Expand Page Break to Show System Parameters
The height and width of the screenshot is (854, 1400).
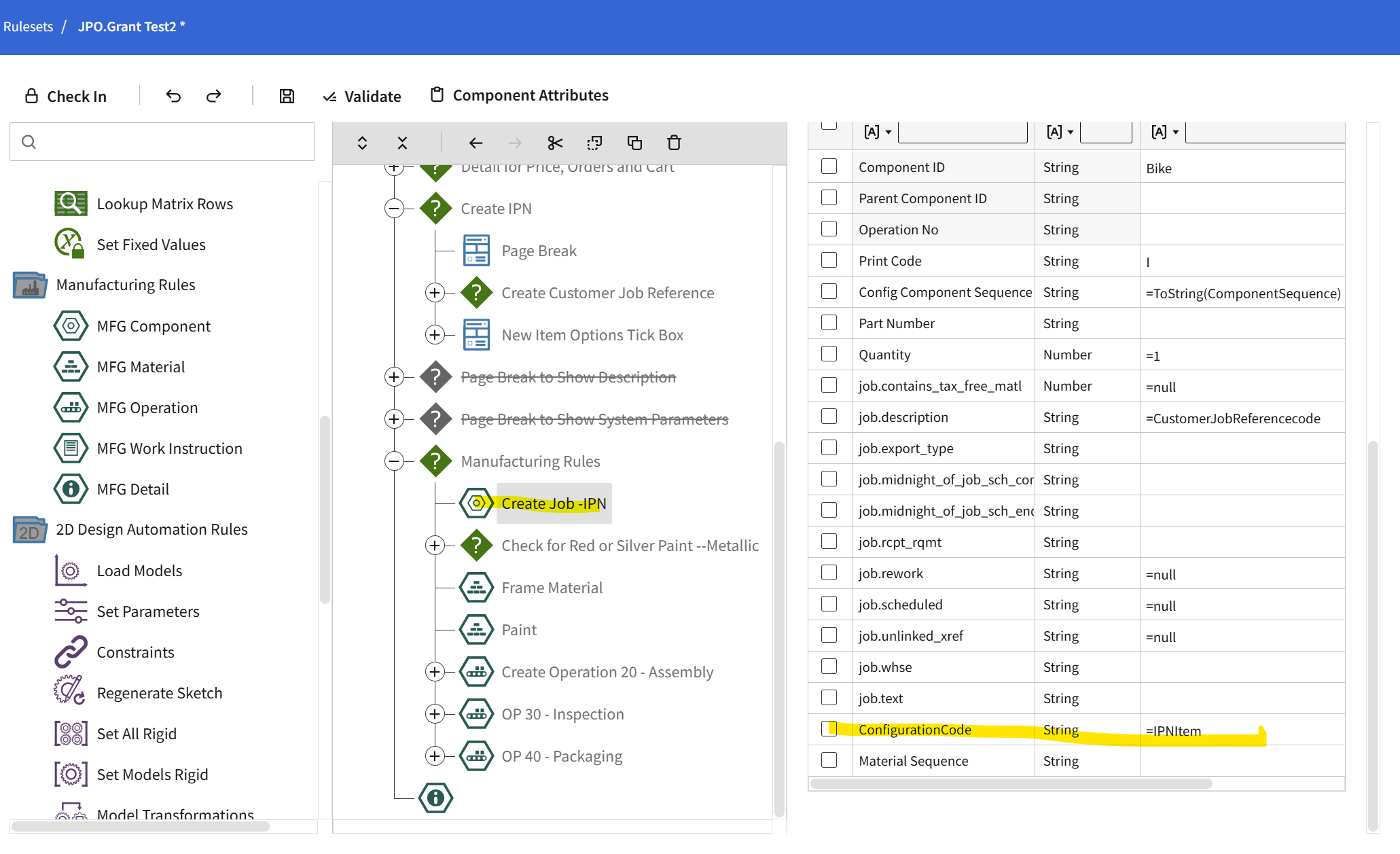click(394, 419)
